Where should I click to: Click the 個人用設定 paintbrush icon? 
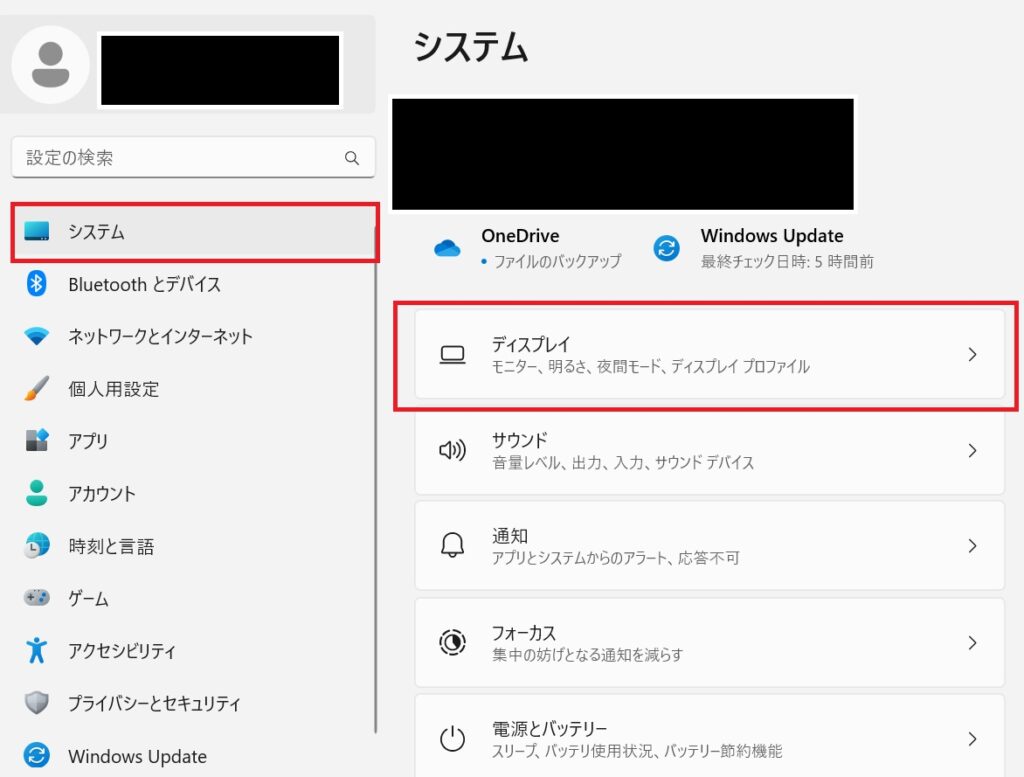[37, 388]
